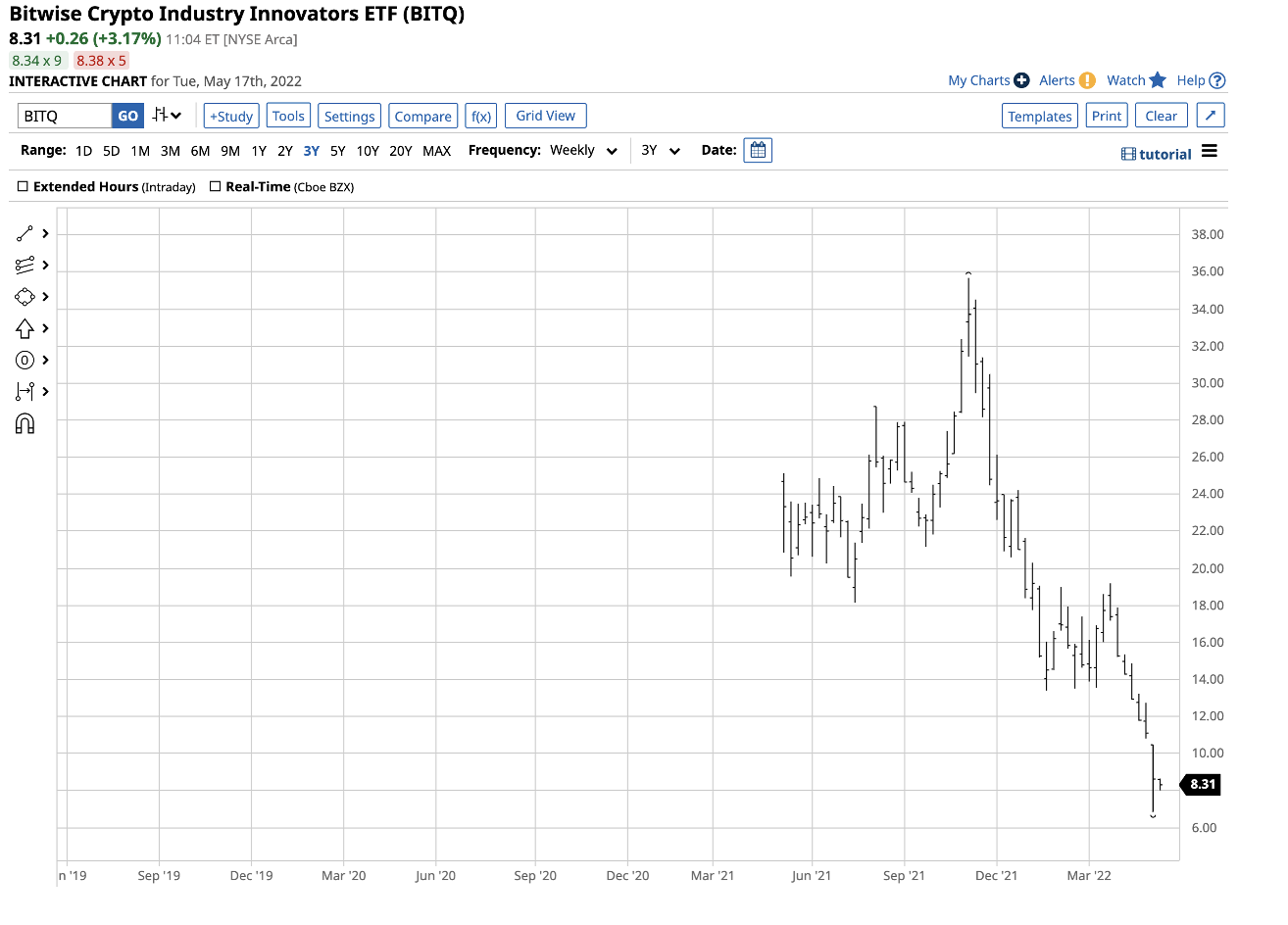Set range to 1M
Screen dimensions: 1288x925
[140, 151]
